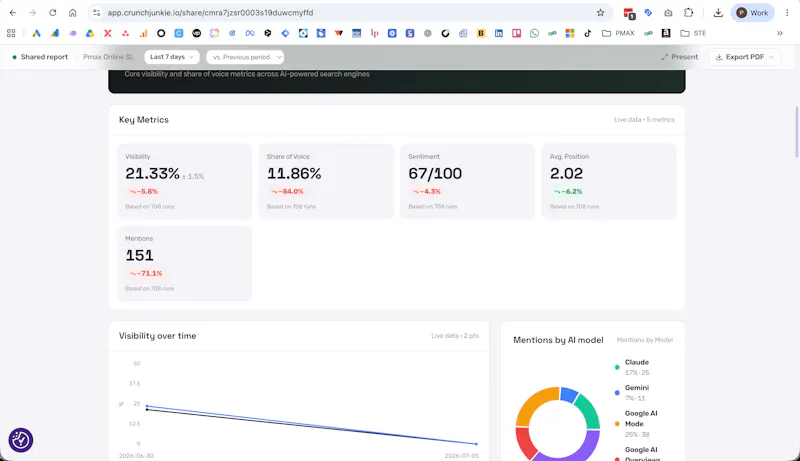Open the browser Downloads icon
The height and width of the screenshot is (461, 800).
click(x=718, y=13)
